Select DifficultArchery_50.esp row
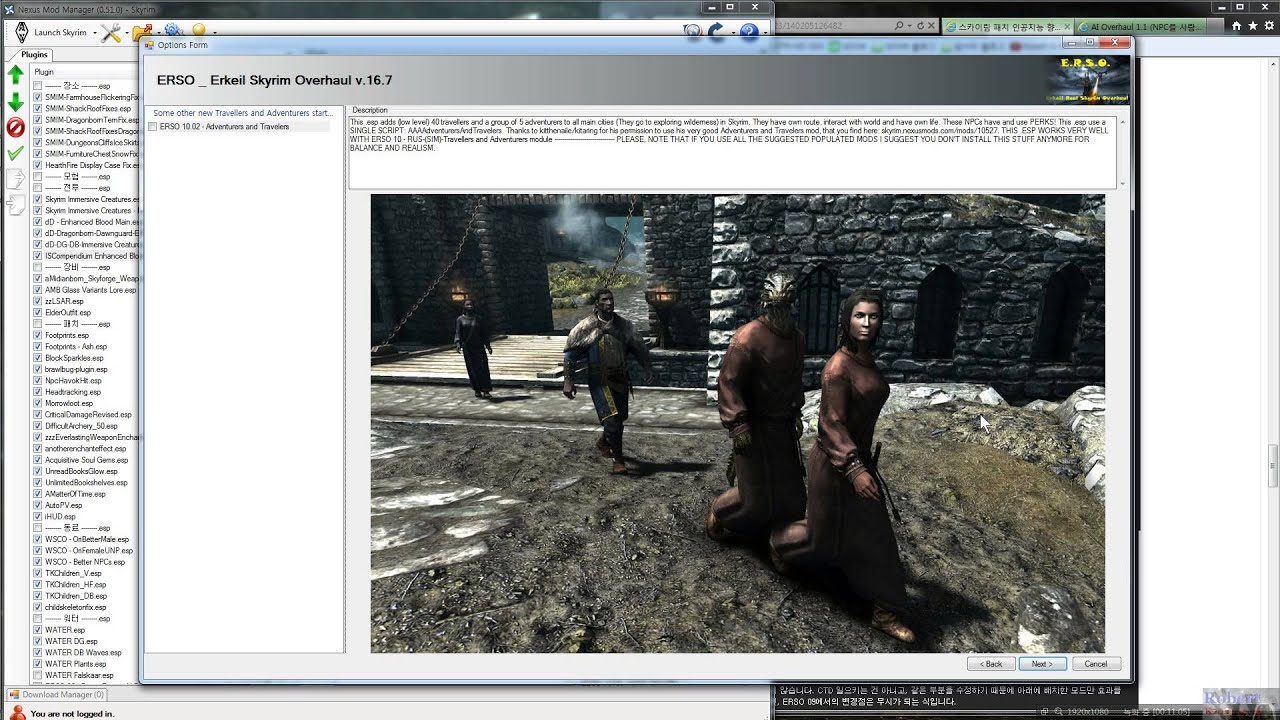1280x720 pixels. click(x=81, y=426)
